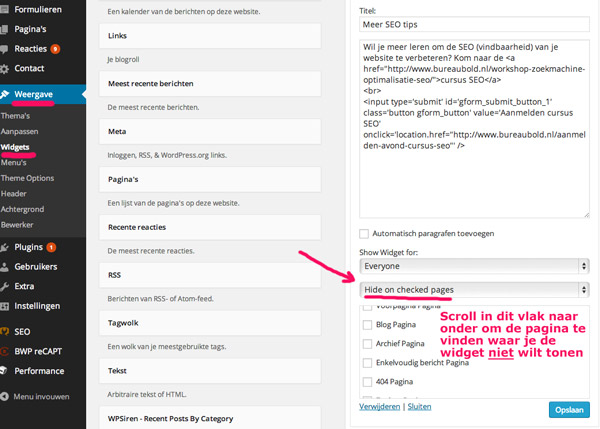Open the Widgets submenu item
The image size is (600, 429).
coord(15,147)
